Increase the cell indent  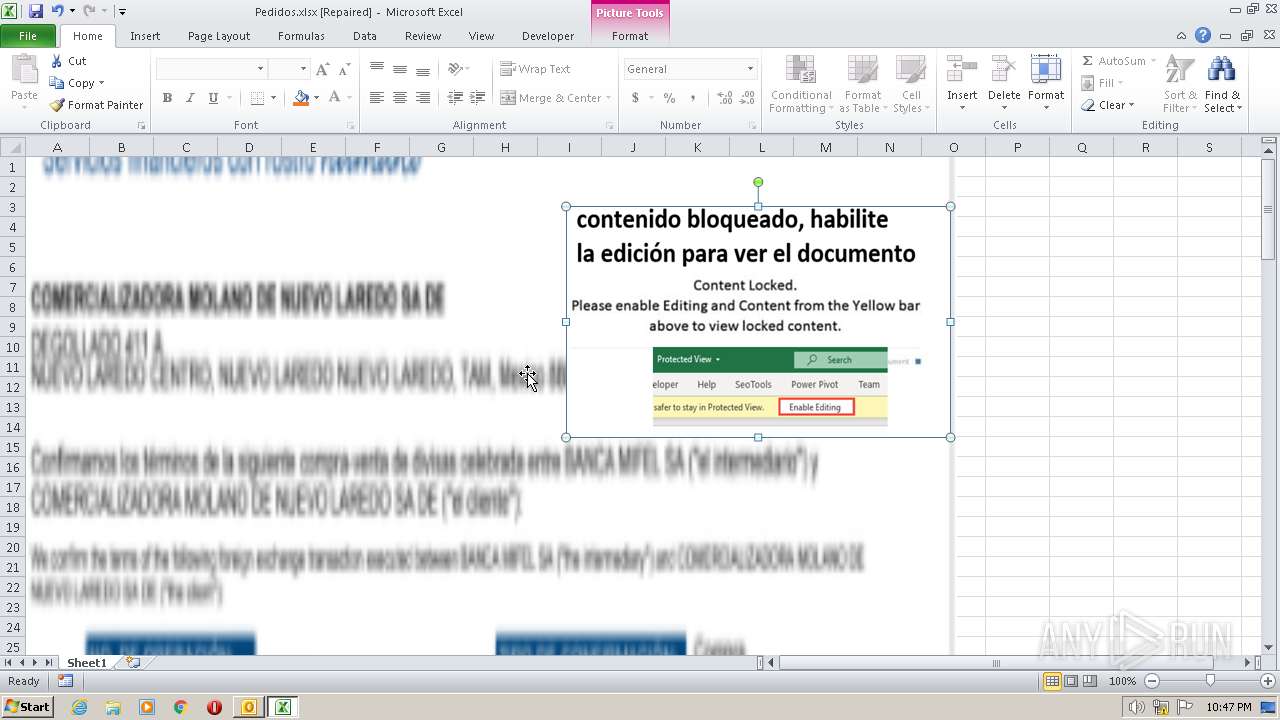click(478, 98)
